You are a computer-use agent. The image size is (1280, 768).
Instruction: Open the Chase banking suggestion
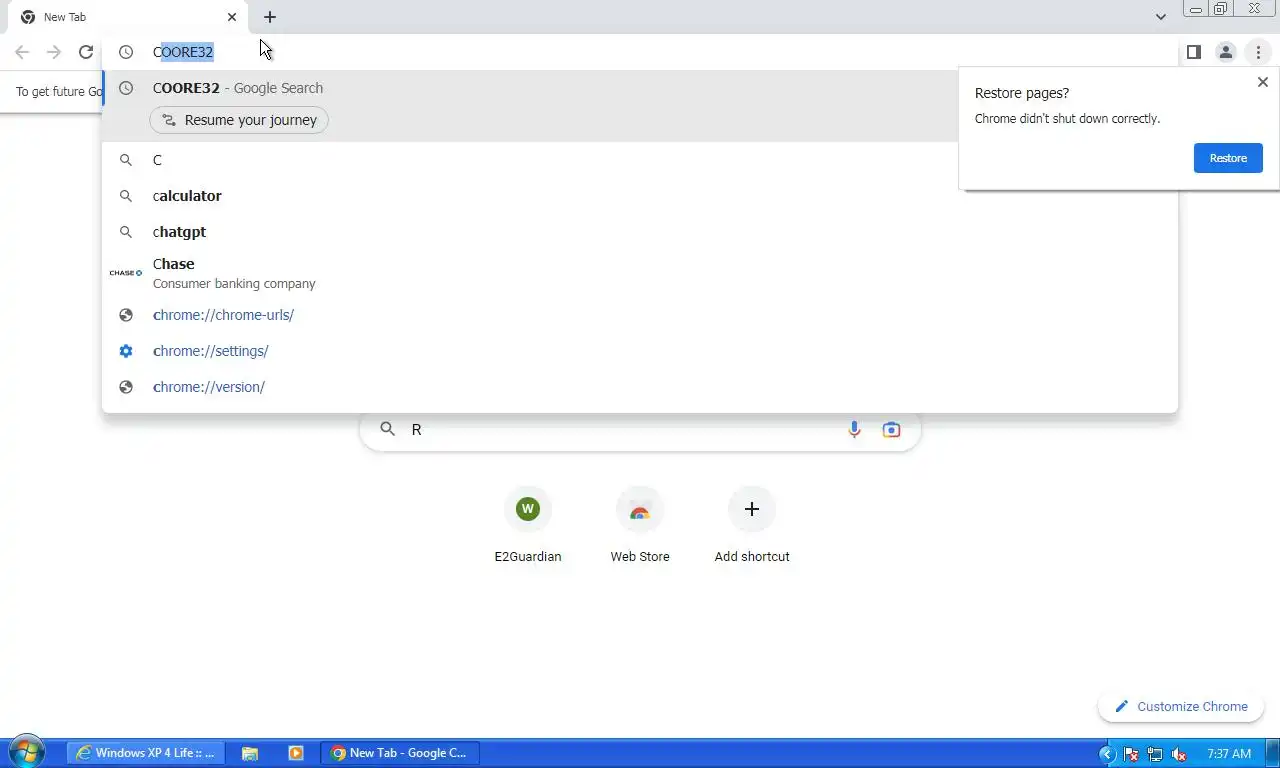[x=640, y=273]
